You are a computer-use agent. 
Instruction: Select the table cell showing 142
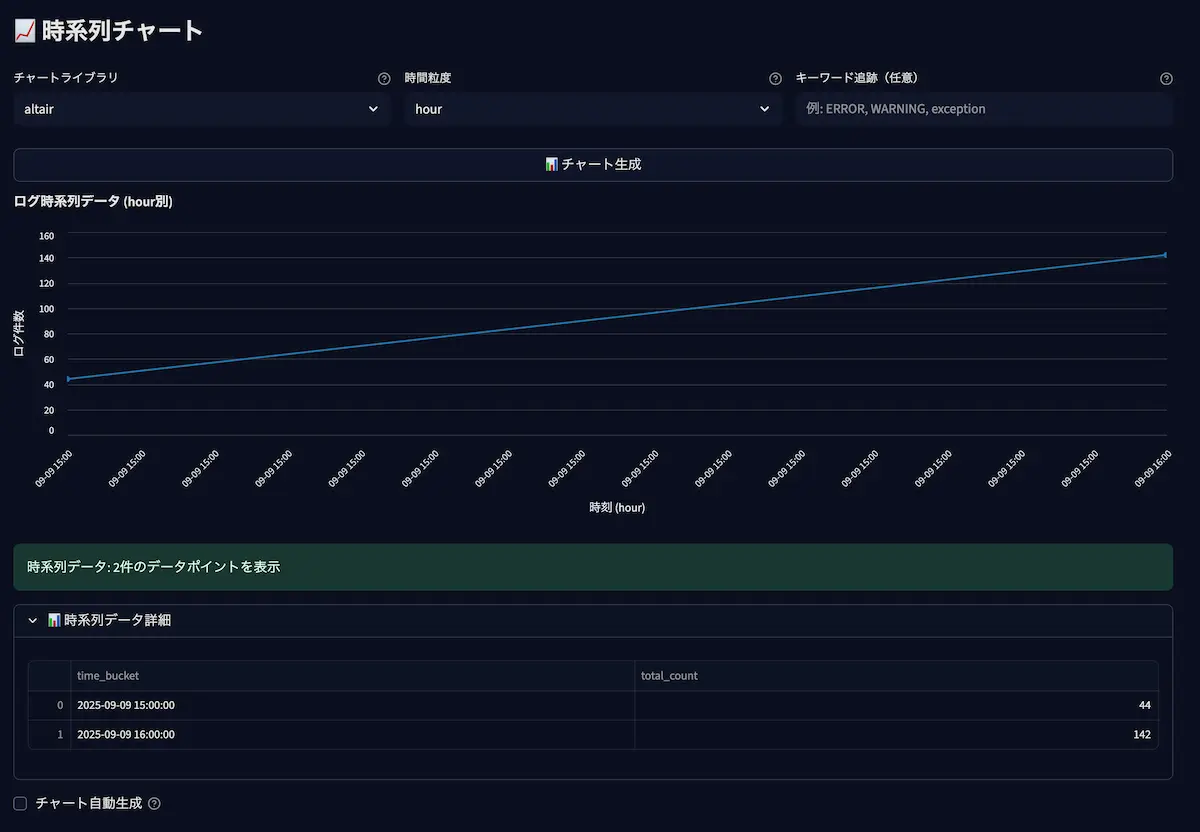pos(896,734)
